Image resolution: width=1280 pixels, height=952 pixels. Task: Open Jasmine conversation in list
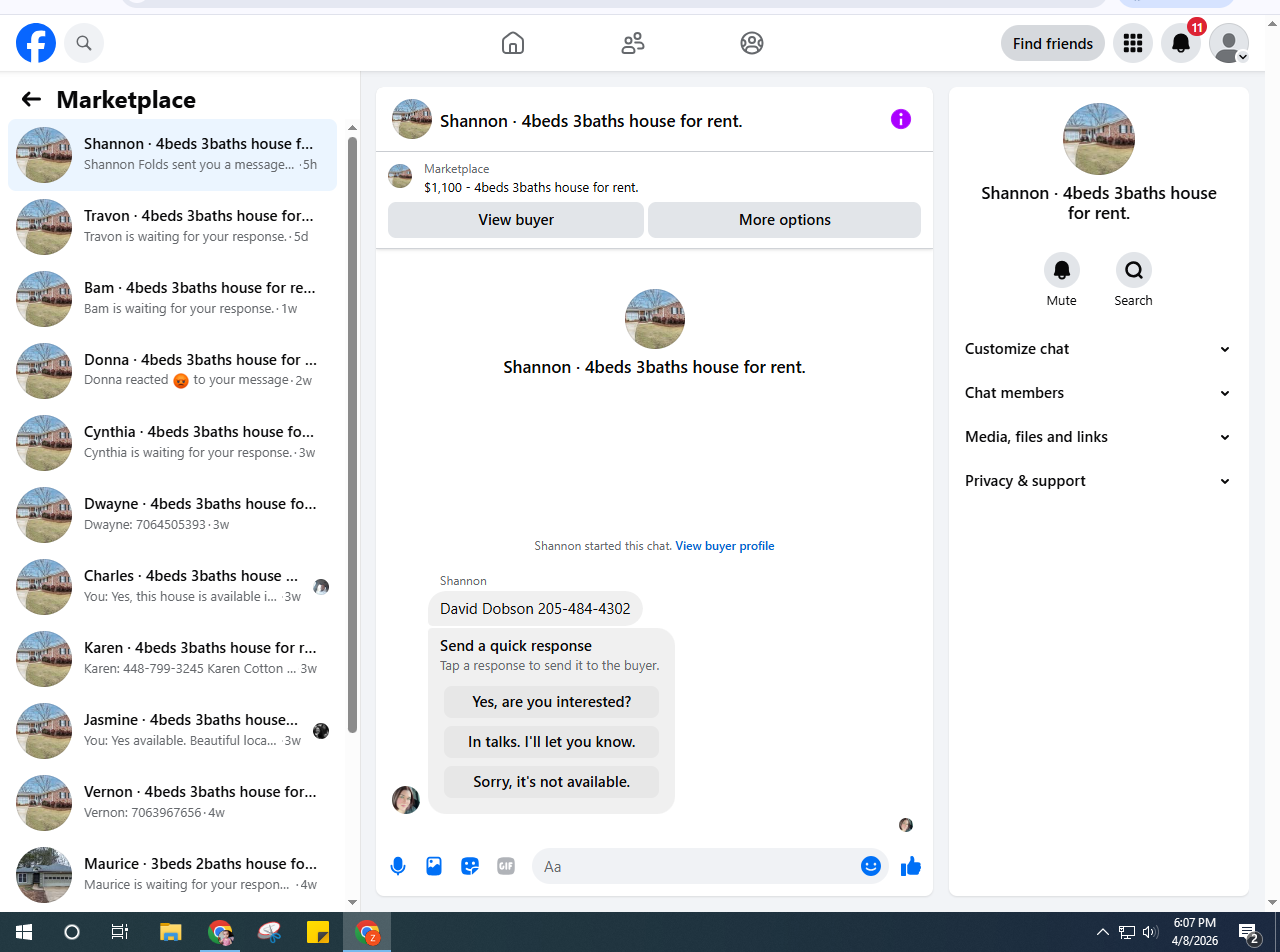(x=173, y=731)
